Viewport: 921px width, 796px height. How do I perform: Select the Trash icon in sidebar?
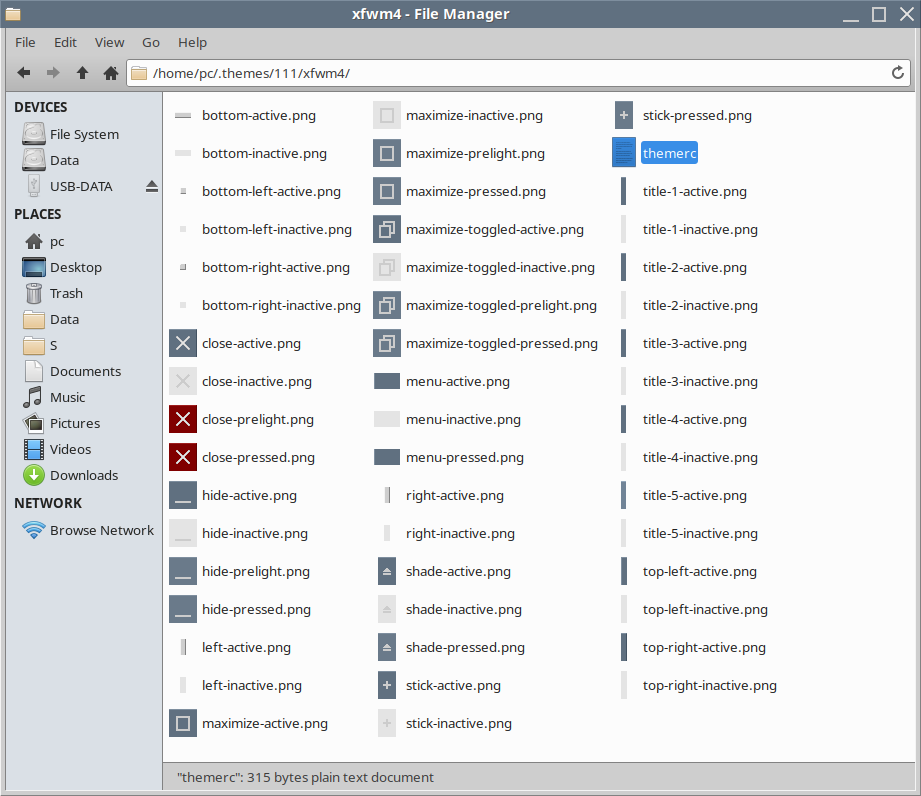(x=34, y=293)
